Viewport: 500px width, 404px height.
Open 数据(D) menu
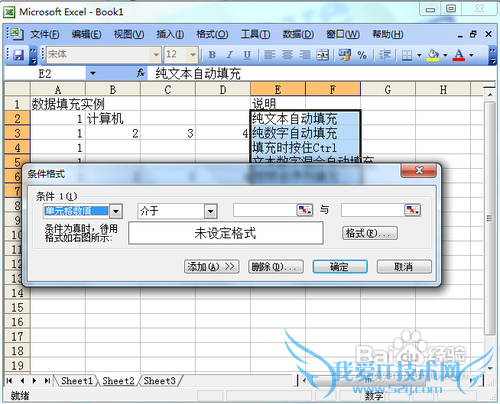tap(298, 34)
